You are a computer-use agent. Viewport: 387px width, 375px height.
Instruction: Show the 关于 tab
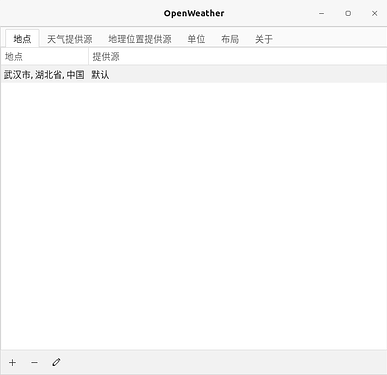click(x=264, y=39)
